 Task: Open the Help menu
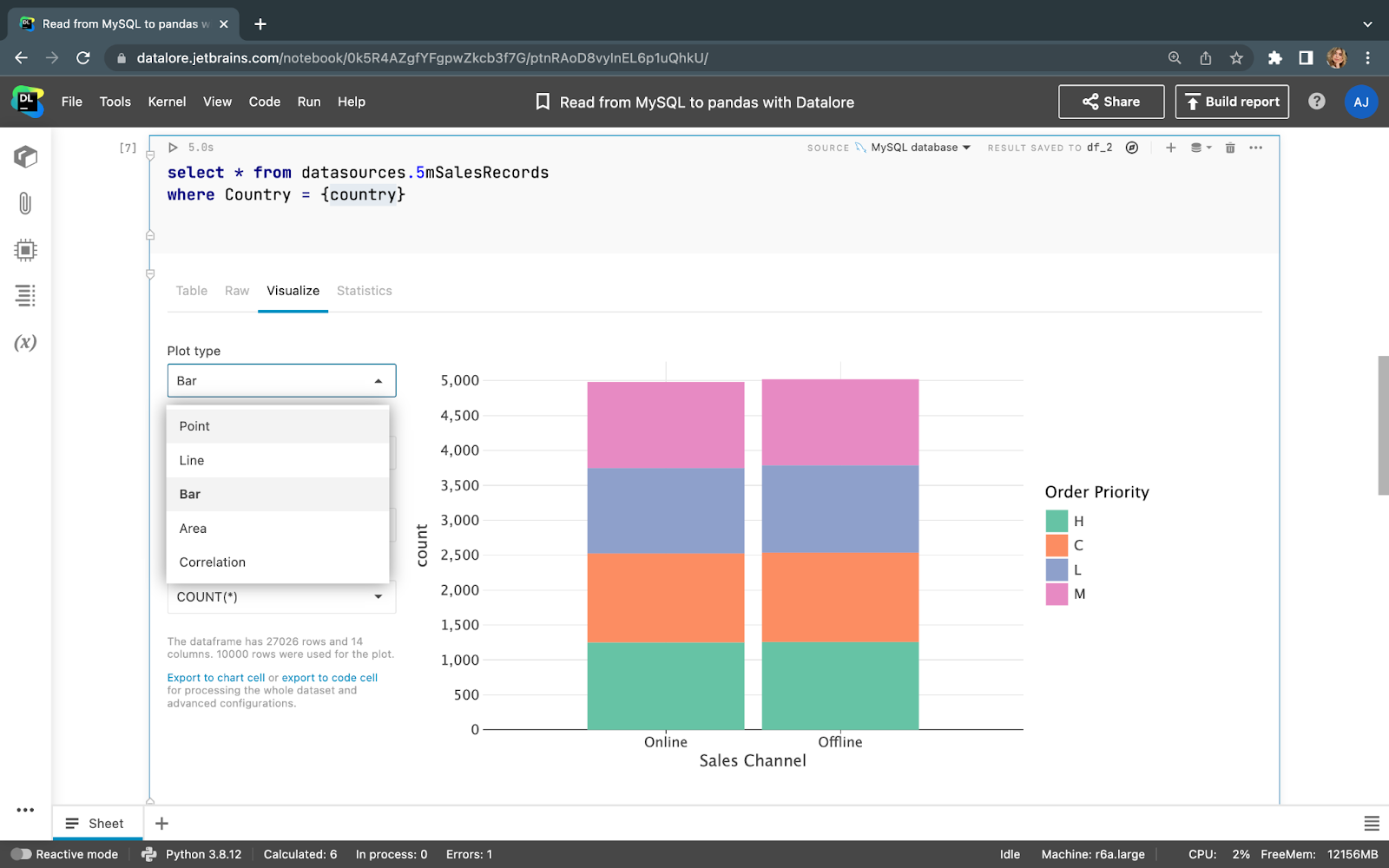pos(352,102)
